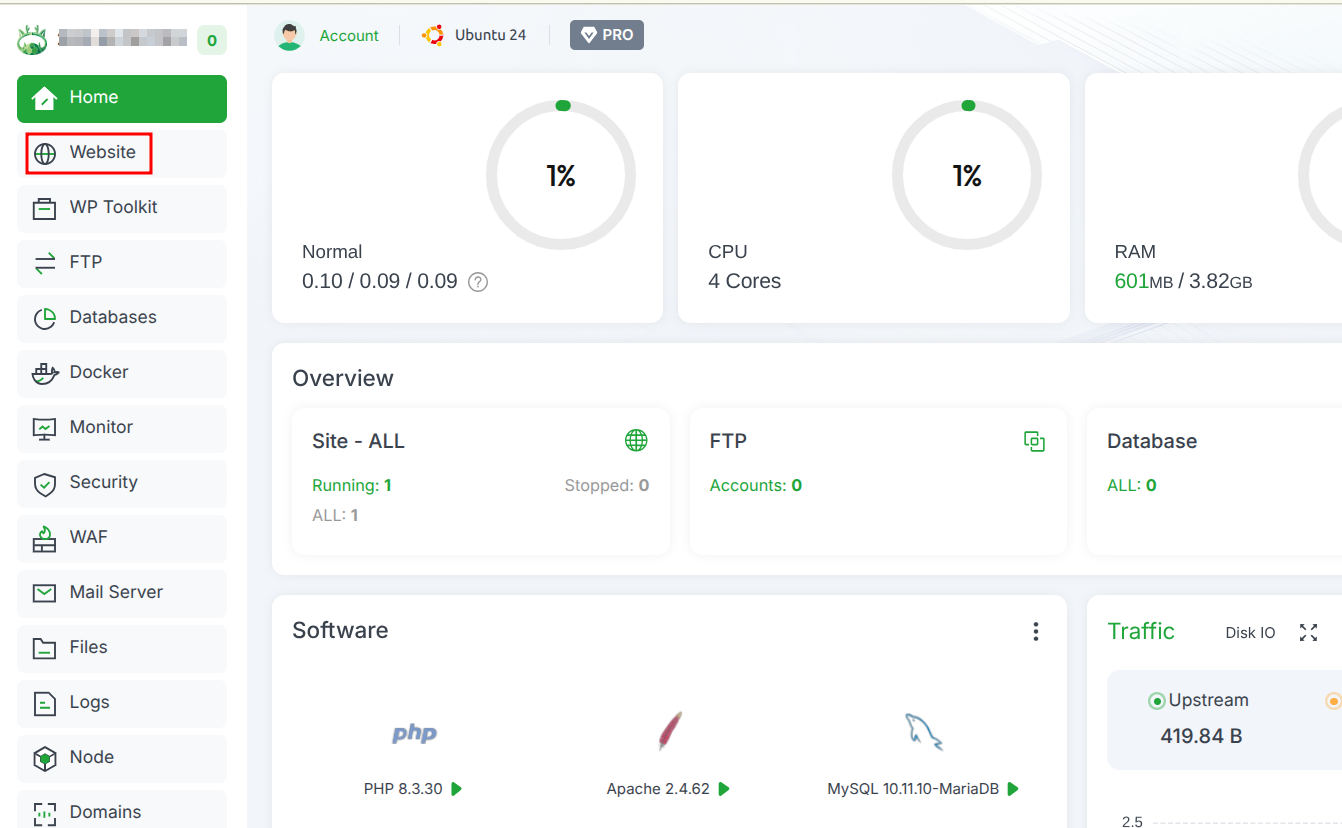The height and width of the screenshot is (828, 1342).
Task: Open FTP Accounts: 0 link
Action: click(x=756, y=486)
